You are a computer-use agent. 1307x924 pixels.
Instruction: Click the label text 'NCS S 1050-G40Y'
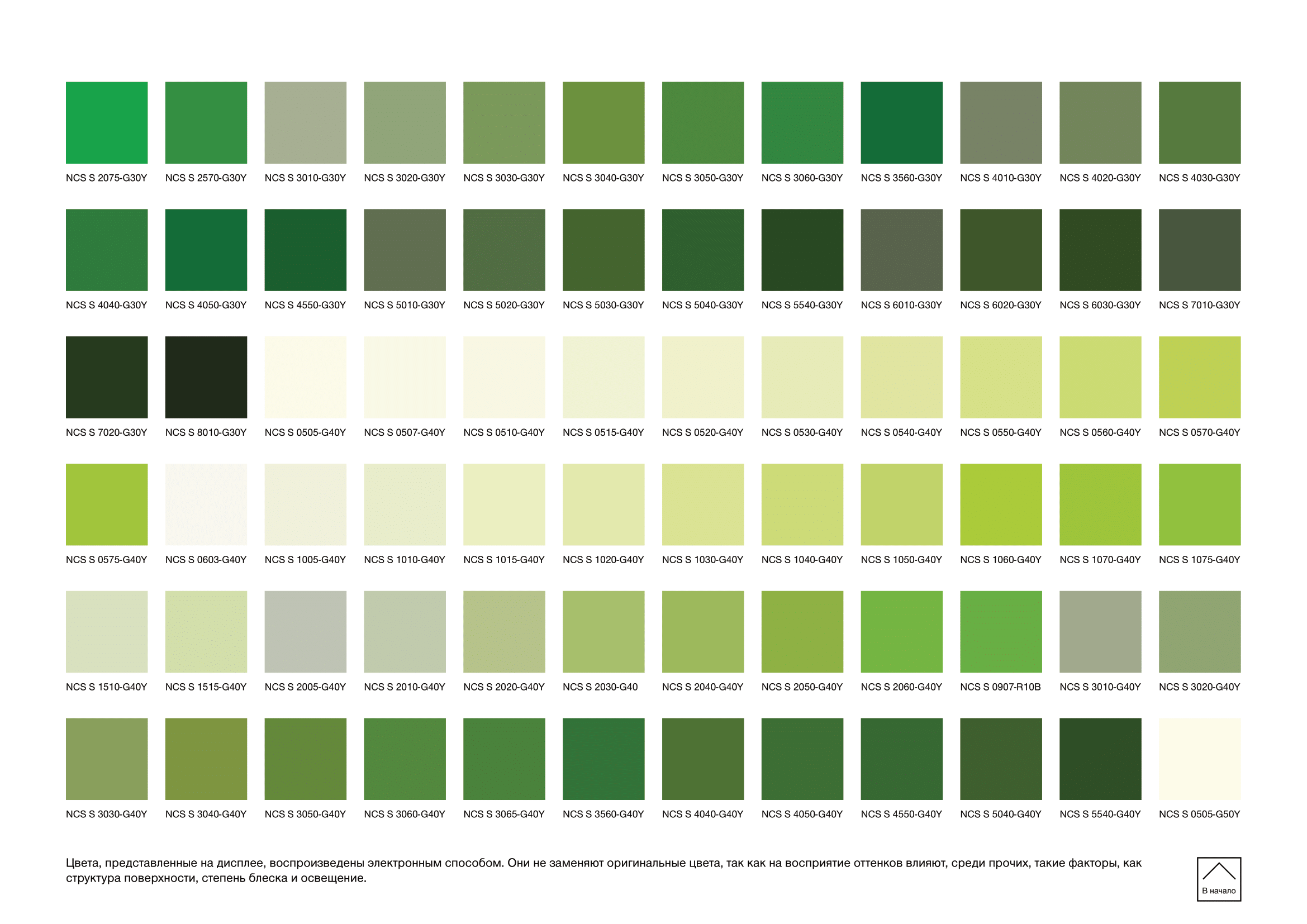coord(901,560)
